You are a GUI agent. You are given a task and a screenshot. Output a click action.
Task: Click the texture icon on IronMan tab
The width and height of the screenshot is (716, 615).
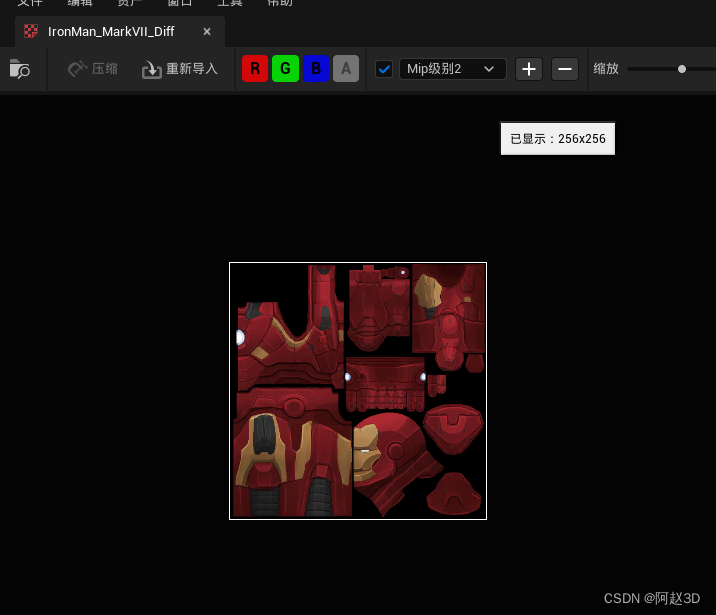coord(31,31)
